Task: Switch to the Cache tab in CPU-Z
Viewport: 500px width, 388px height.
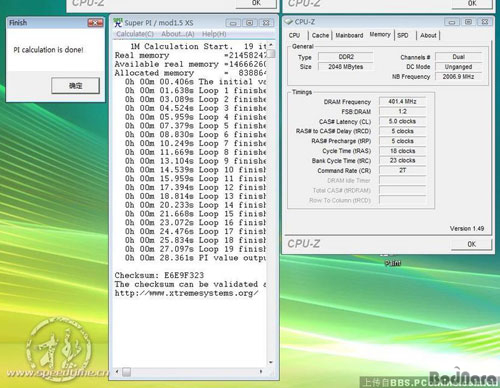Action: tap(320, 35)
